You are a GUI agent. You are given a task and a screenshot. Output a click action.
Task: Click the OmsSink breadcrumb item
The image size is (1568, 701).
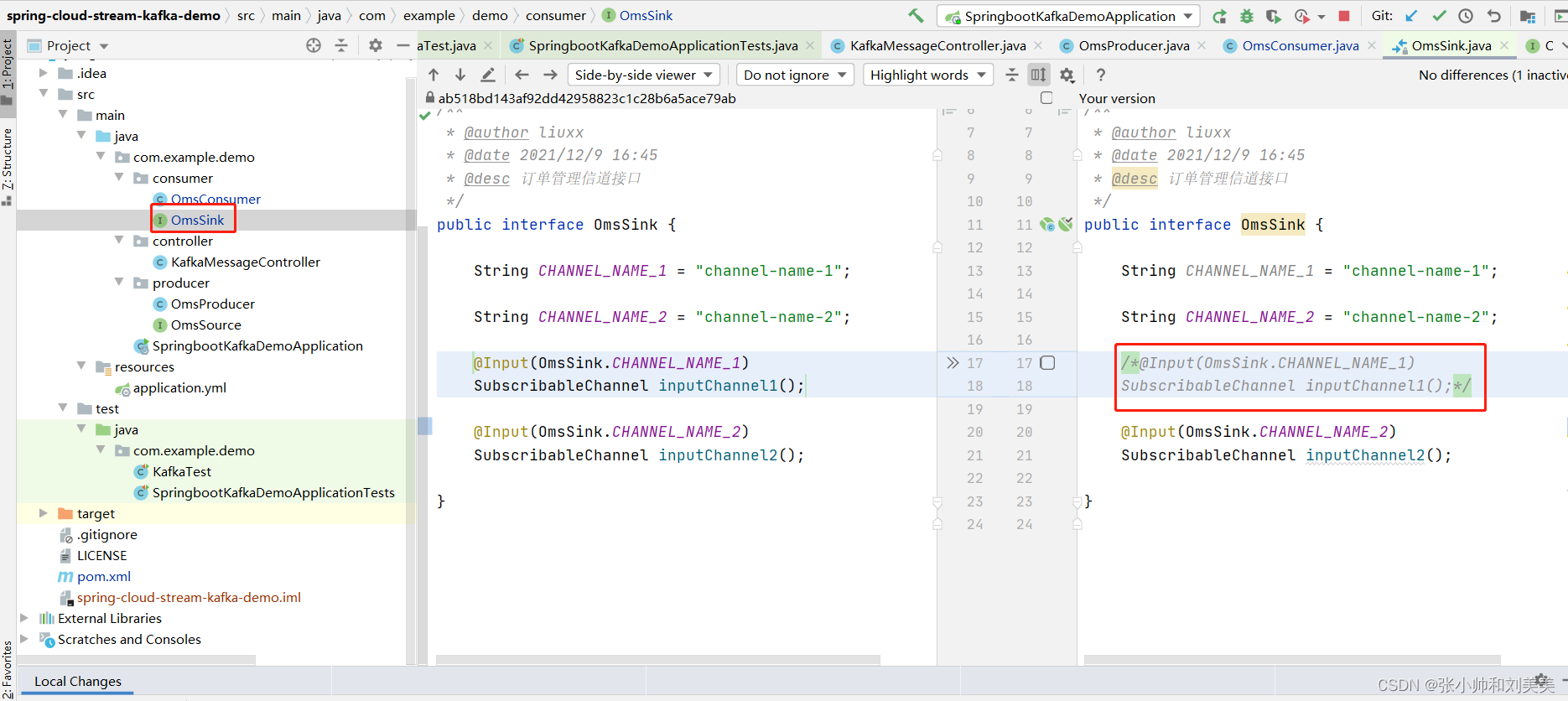pos(638,16)
